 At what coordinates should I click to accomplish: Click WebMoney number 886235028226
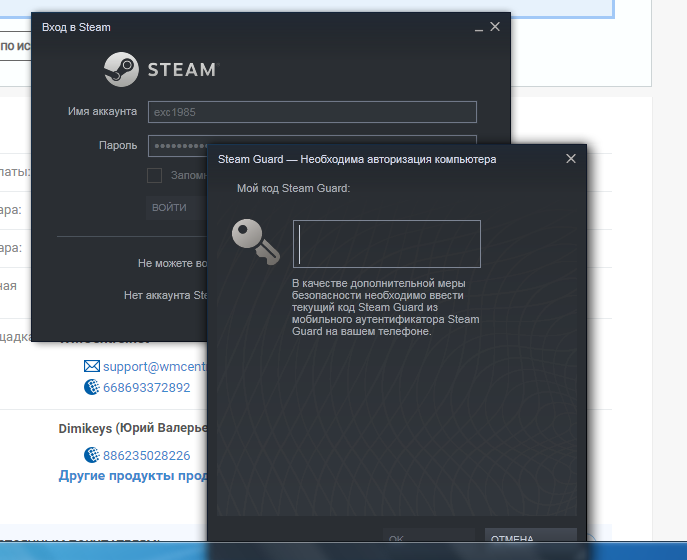[146, 456]
